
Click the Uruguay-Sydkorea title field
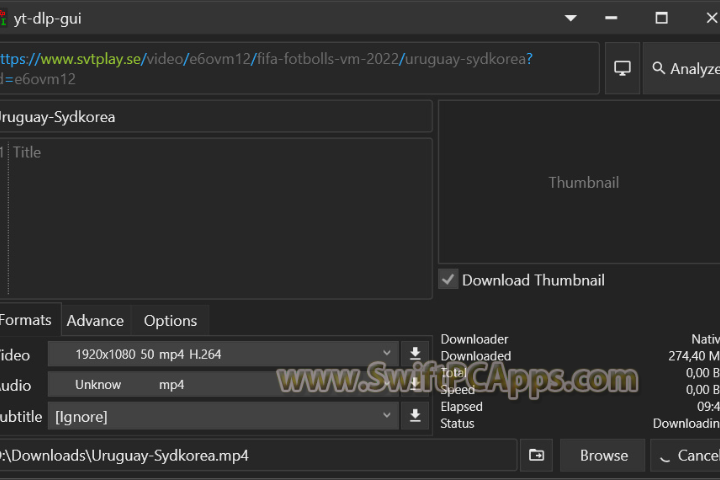click(215, 117)
